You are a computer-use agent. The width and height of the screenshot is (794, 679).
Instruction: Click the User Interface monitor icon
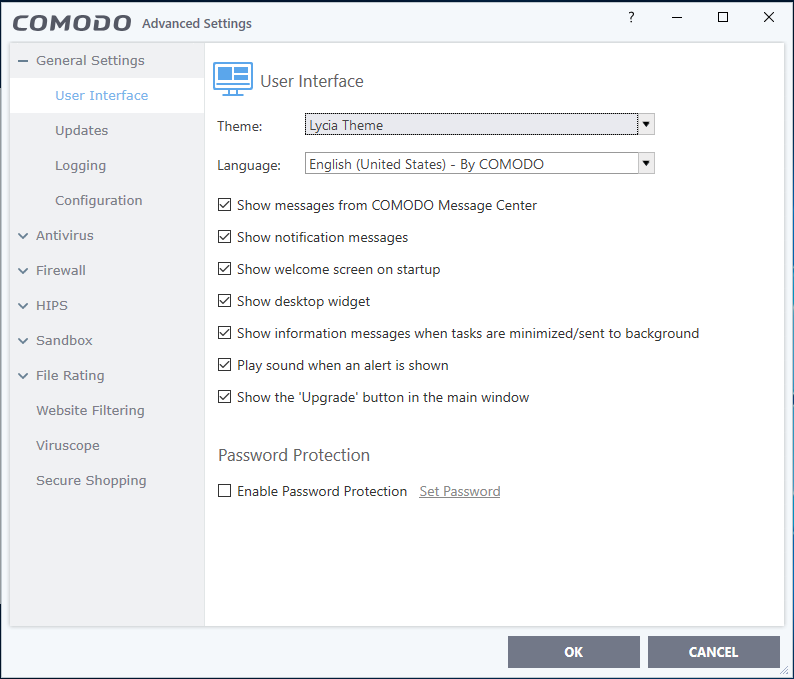(x=233, y=80)
